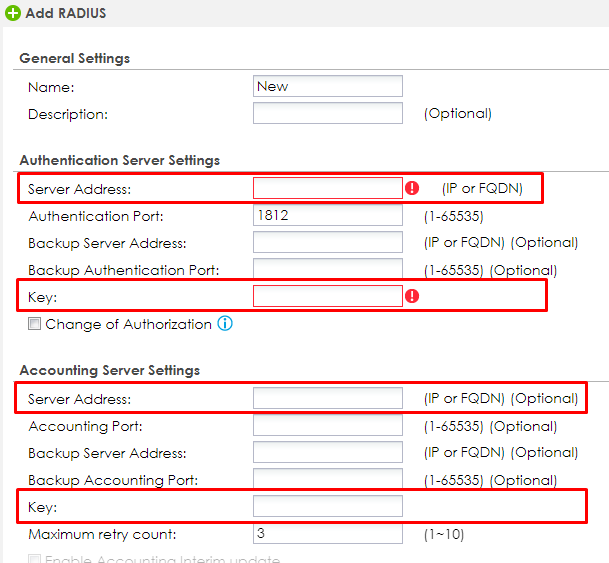This screenshot has height=563, width=609.
Task: Click the Accounting Backup Server Address field
Action: click(328, 452)
